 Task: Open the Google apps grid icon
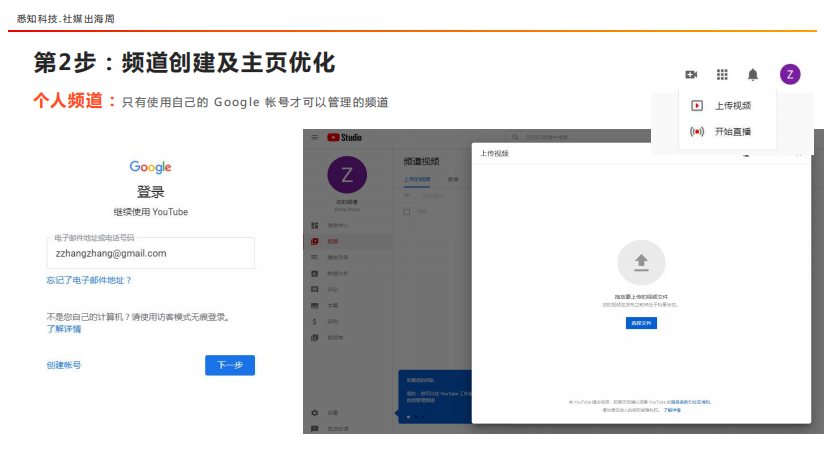click(722, 75)
